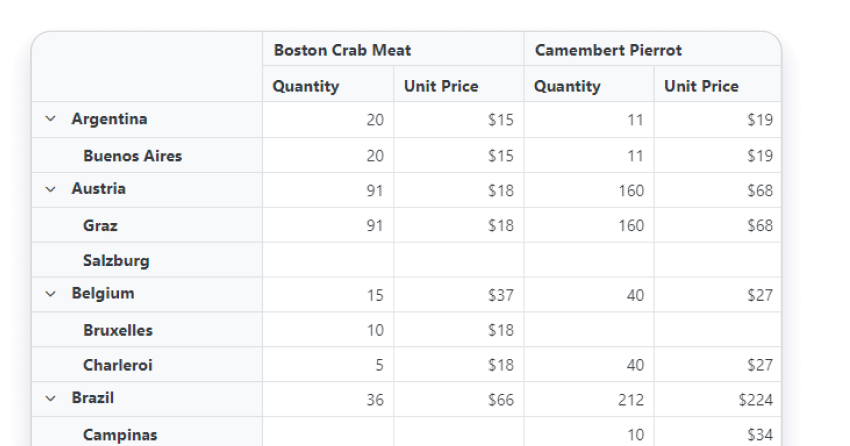Collapse the Austria row chevron
Screen dimensions: 850x446
pyautogui.click(x=50, y=189)
